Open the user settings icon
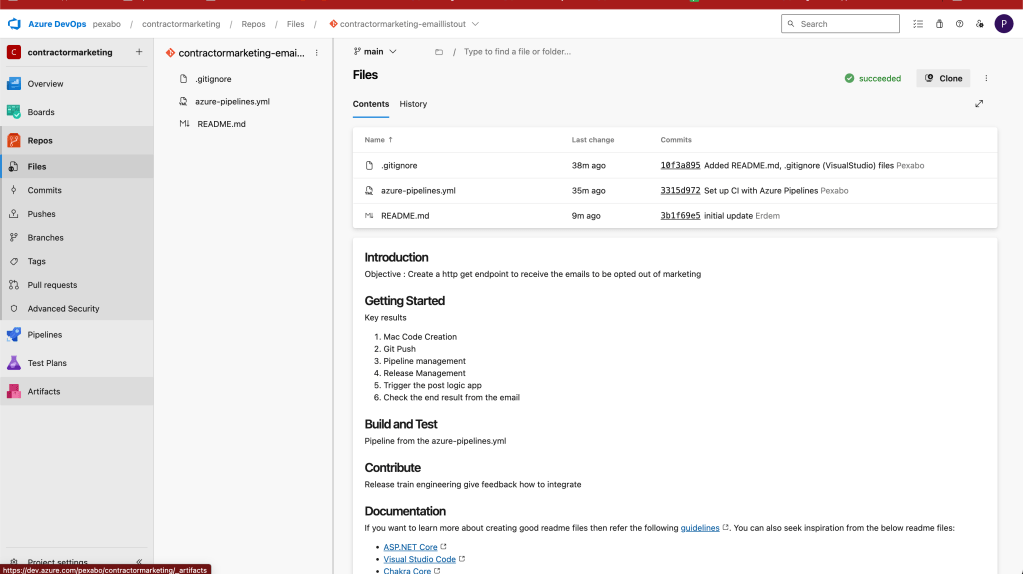This screenshot has height=574, width=1023. click(x=979, y=23)
